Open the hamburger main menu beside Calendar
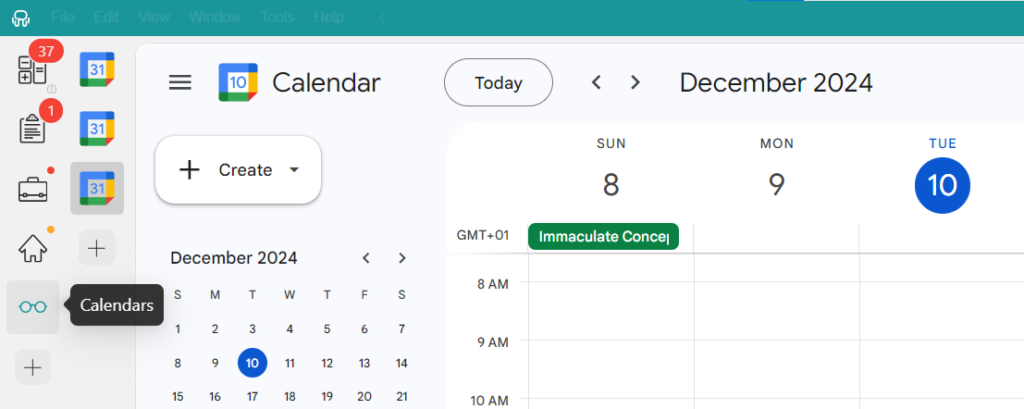 pos(180,82)
